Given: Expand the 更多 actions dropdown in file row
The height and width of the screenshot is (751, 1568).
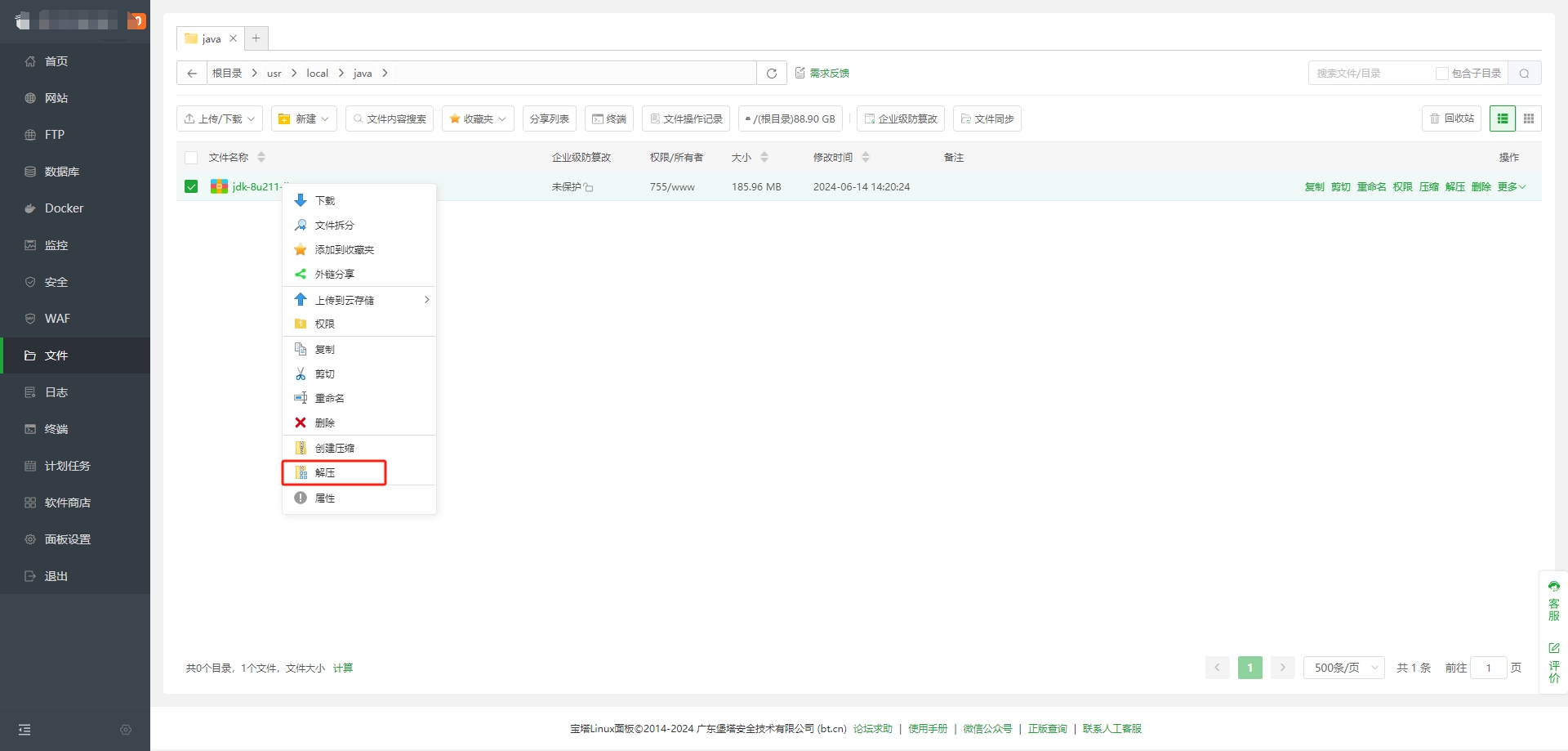Looking at the screenshot, I should 1511,187.
